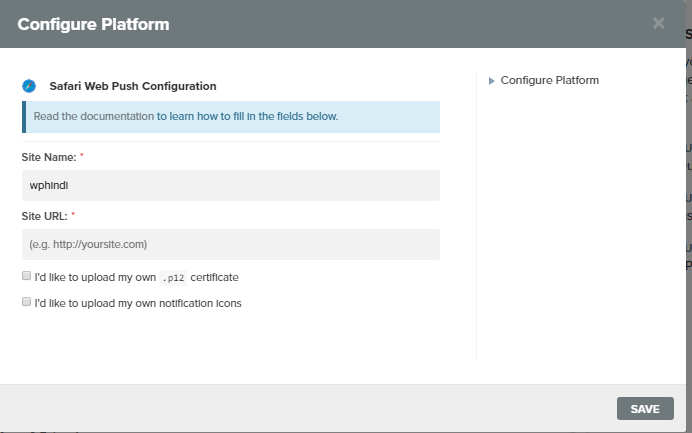Enable the upload my own .p12 certificate checkbox

(26, 276)
